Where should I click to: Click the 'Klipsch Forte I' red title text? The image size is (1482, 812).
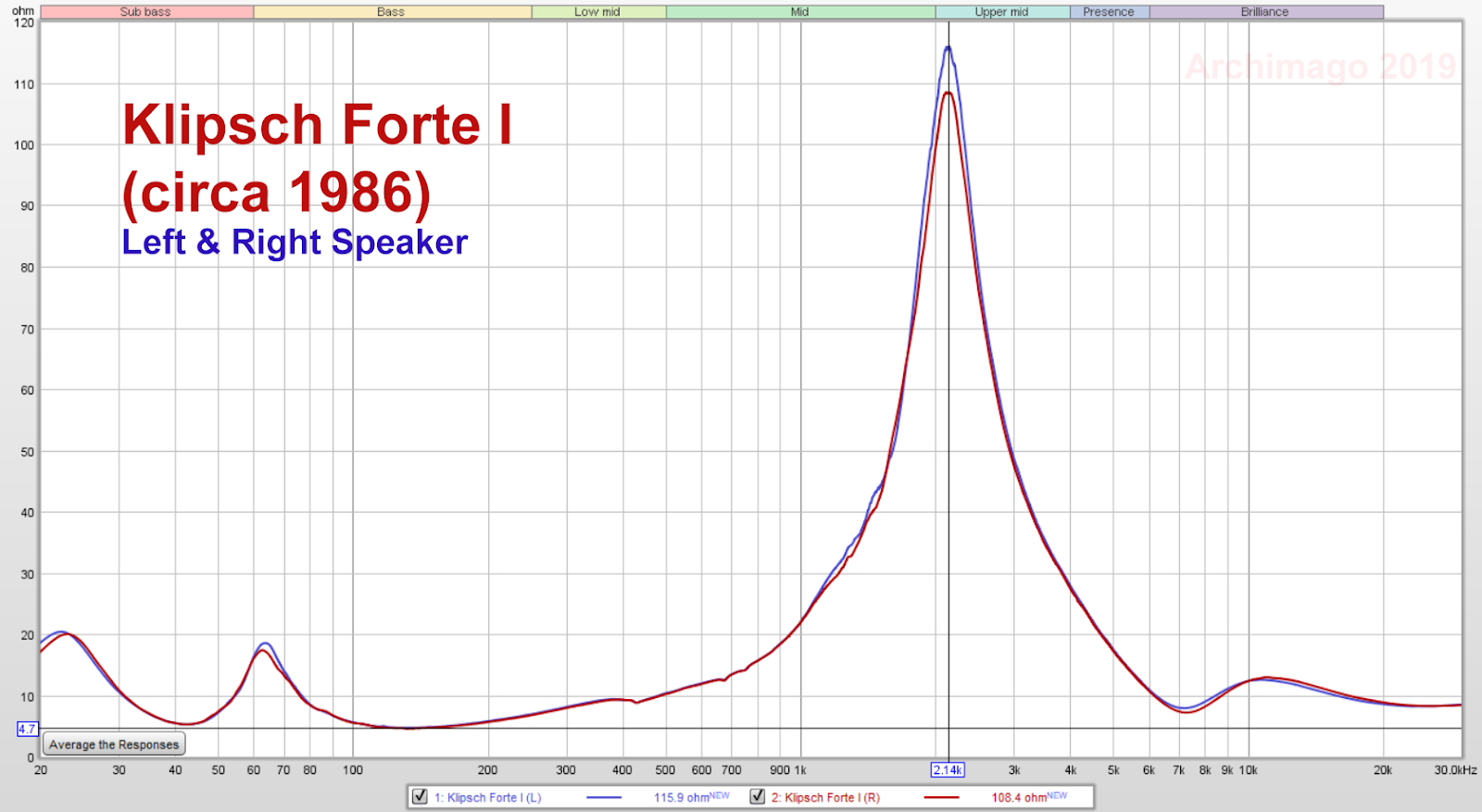(x=318, y=125)
